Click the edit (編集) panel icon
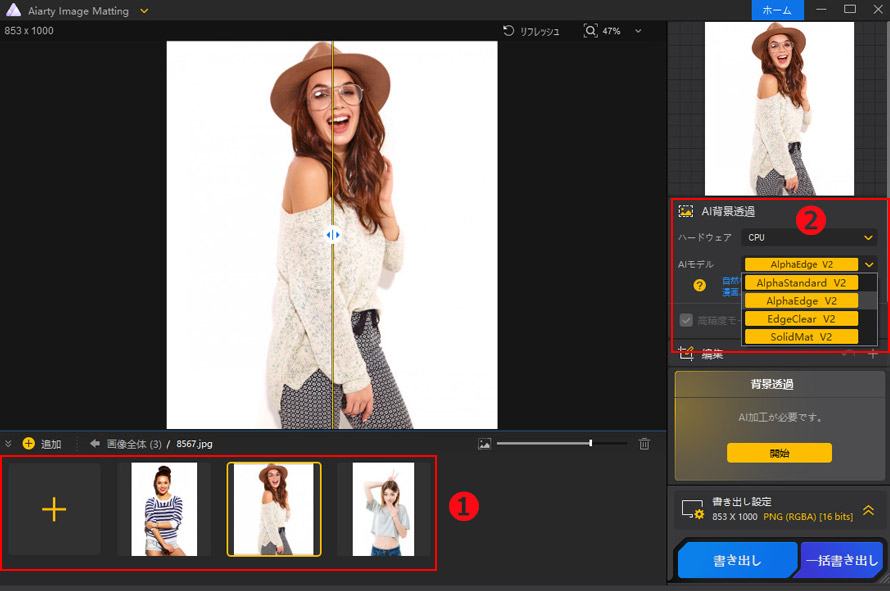This screenshot has width=890, height=591. [x=686, y=353]
